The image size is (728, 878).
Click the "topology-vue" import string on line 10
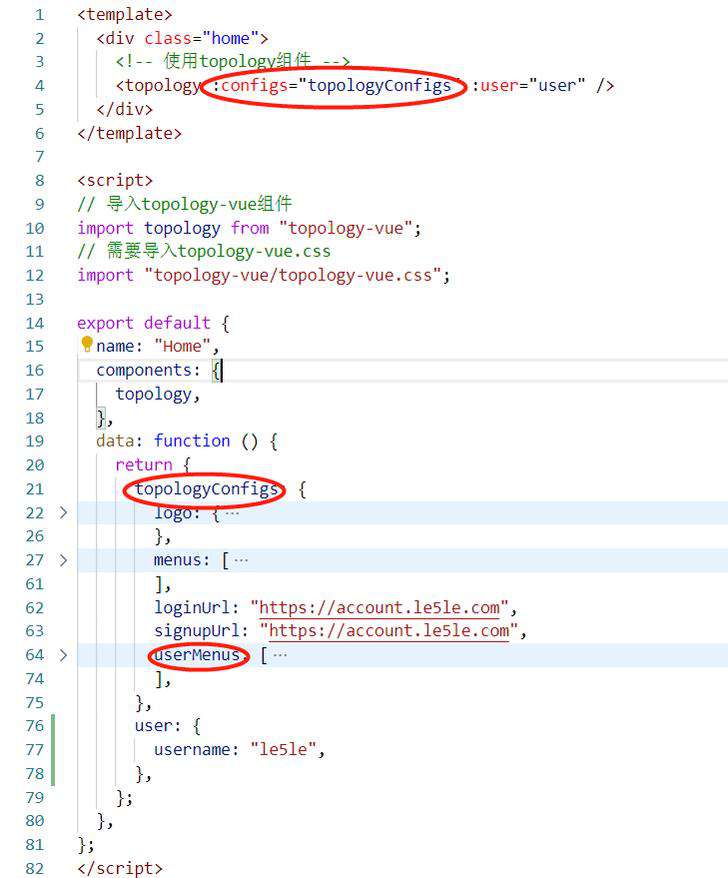pyautogui.click(x=346, y=228)
